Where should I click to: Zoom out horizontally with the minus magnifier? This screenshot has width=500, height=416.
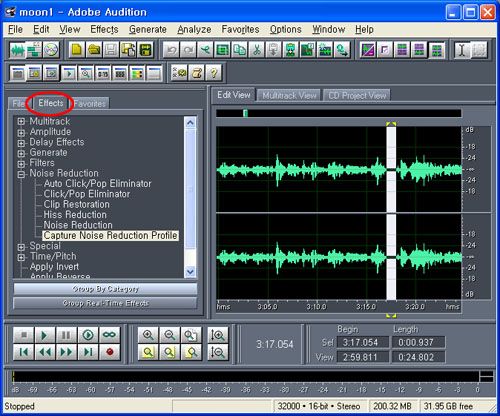coord(170,335)
